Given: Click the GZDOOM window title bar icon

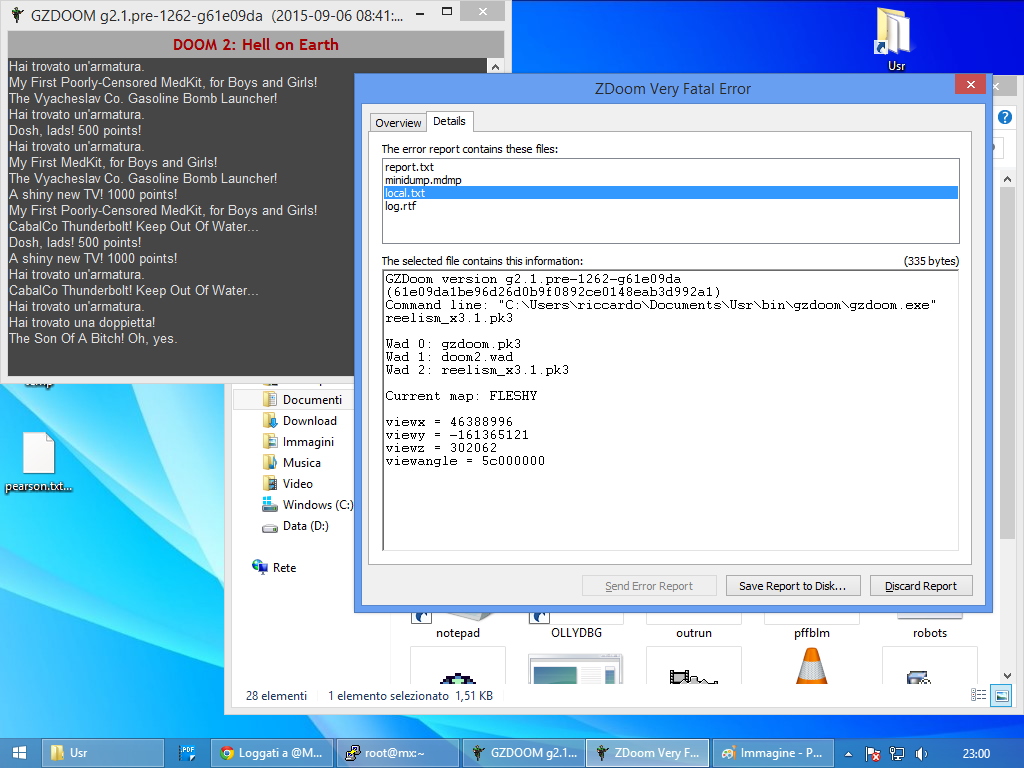Looking at the screenshot, I should (x=18, y=14).
